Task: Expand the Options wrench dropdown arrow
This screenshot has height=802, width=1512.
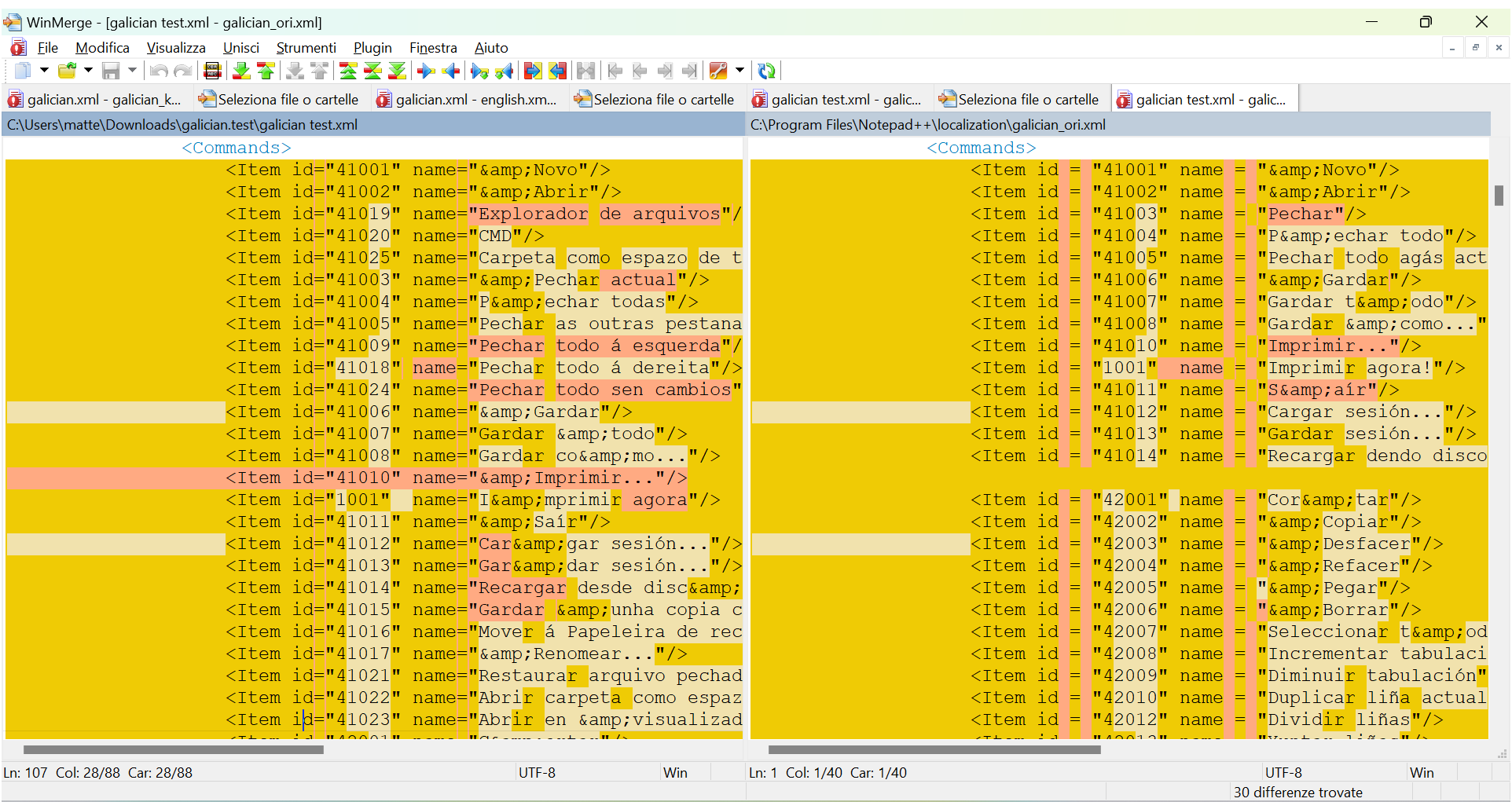Action: click(739, 71)
